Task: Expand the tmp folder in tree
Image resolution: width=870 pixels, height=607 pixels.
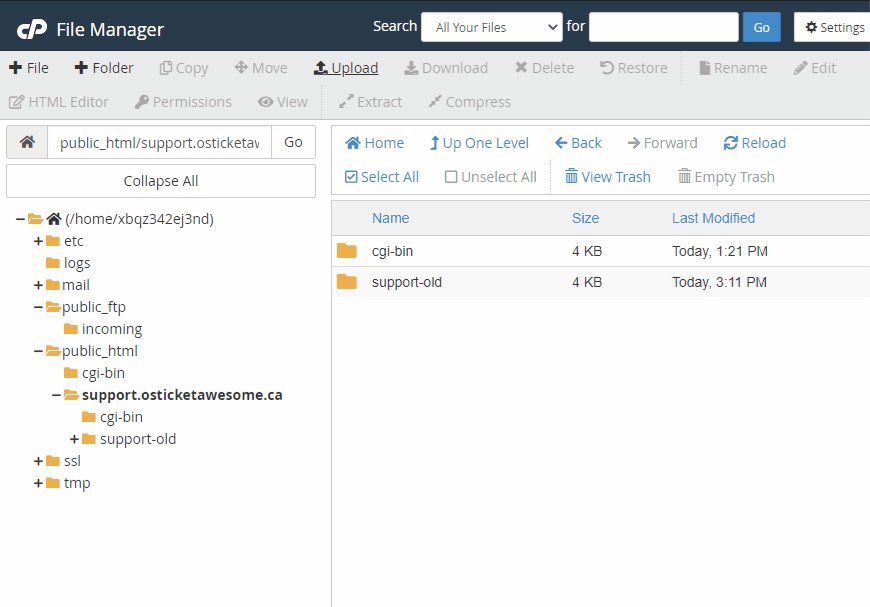Action: [x=38, y=483]
